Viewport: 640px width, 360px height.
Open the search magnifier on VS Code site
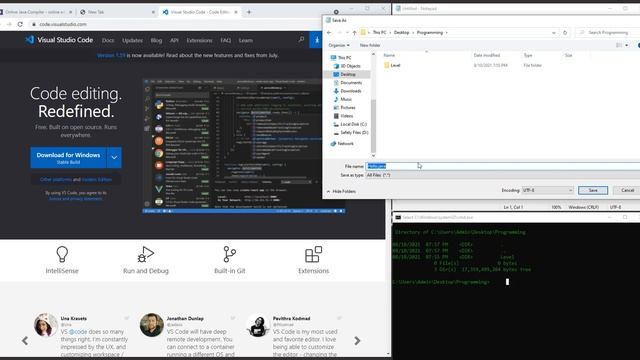point(301,40)
